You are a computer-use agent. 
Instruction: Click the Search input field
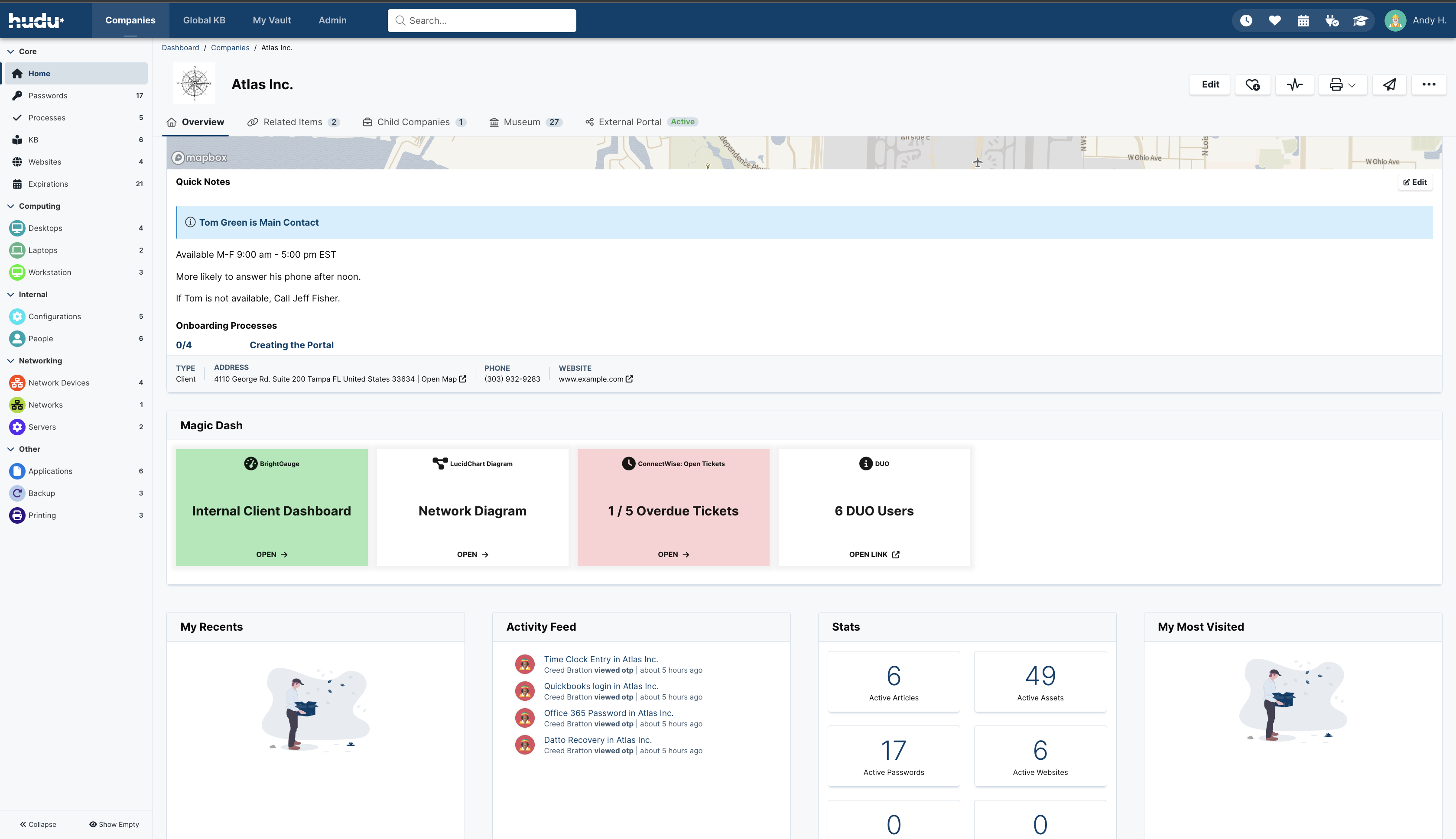click(x=481, y=21)
